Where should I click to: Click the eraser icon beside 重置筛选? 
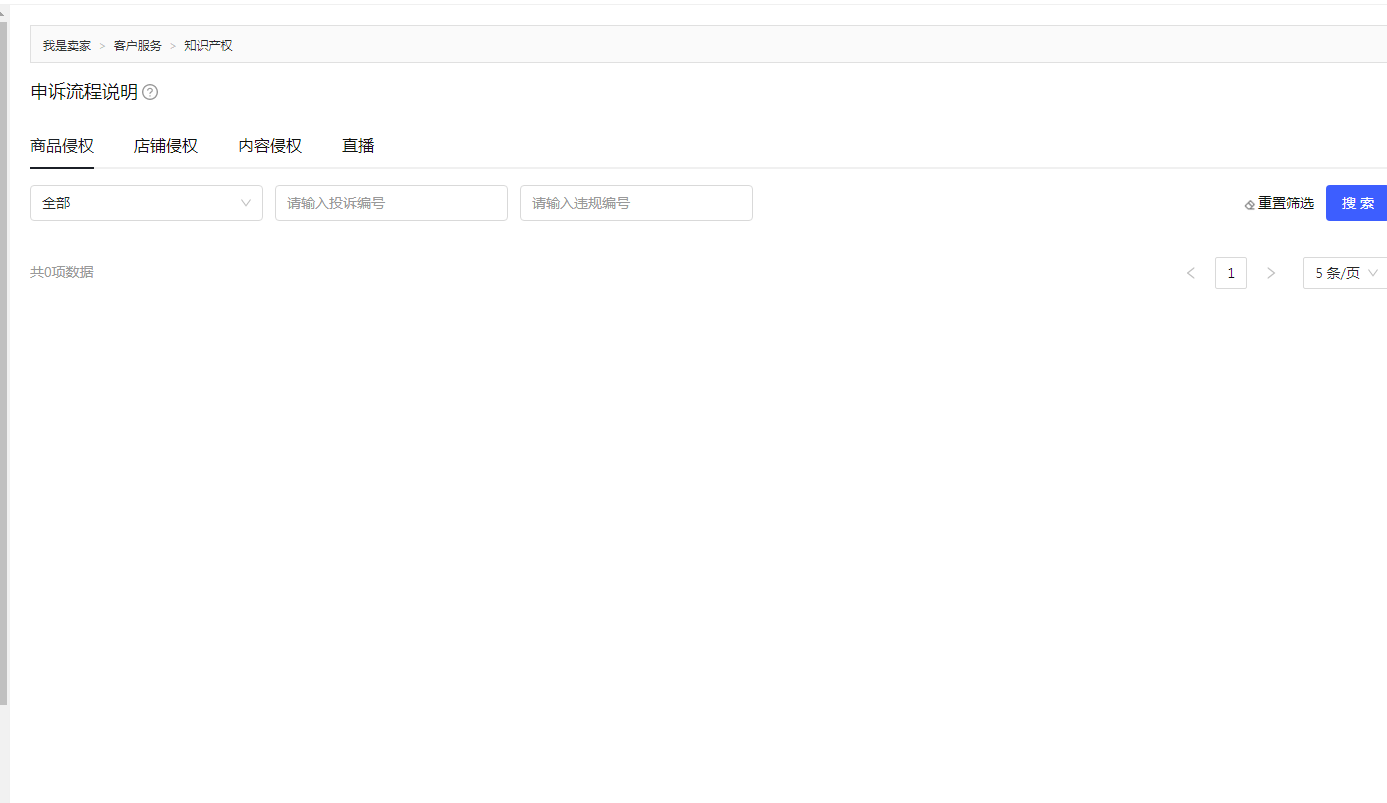(1250, 204)
